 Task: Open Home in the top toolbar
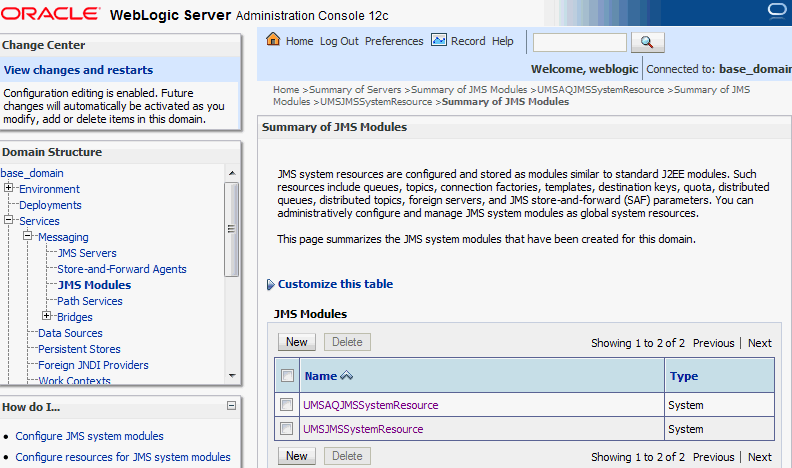300,41
